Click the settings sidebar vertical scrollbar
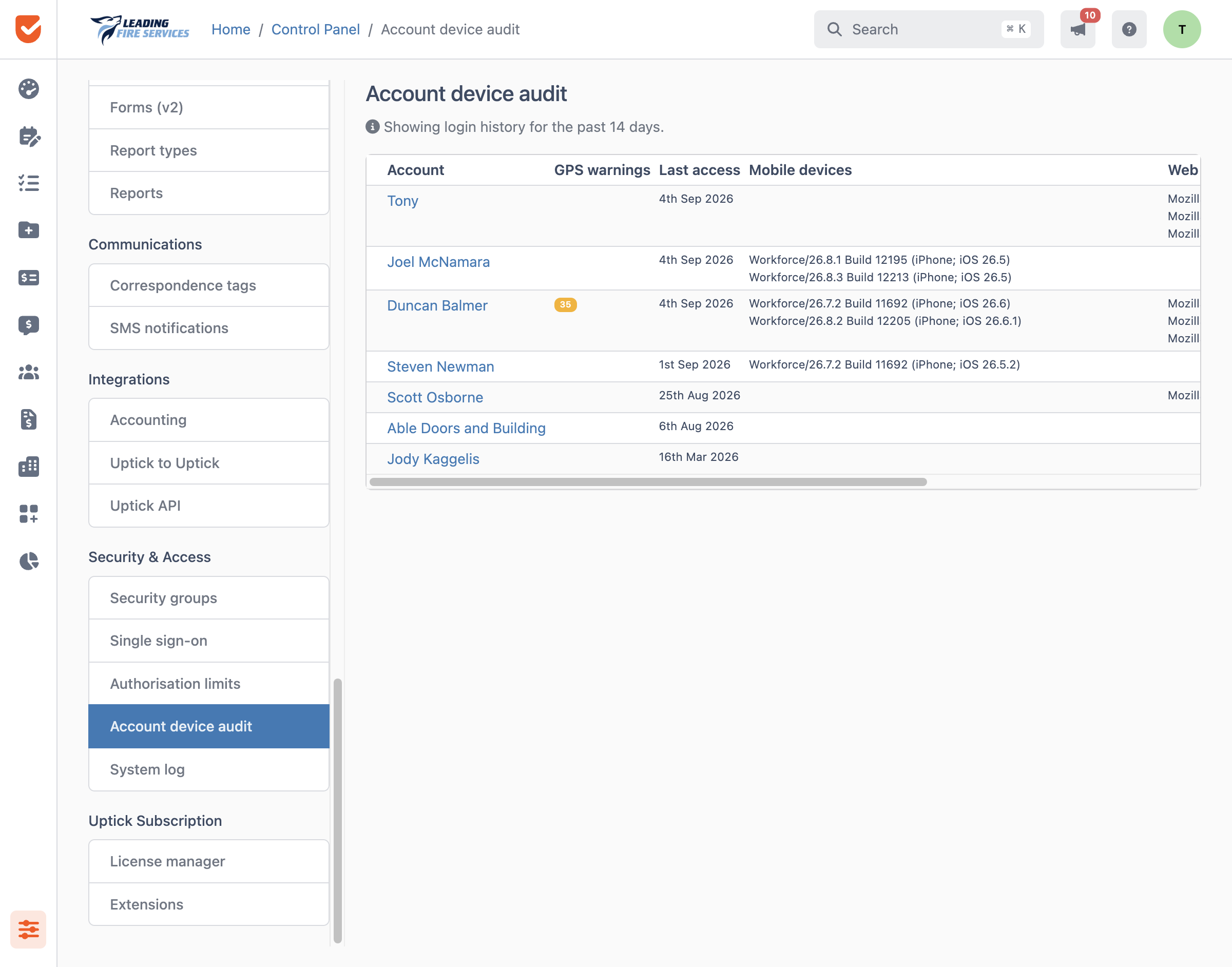 (337, 810)
